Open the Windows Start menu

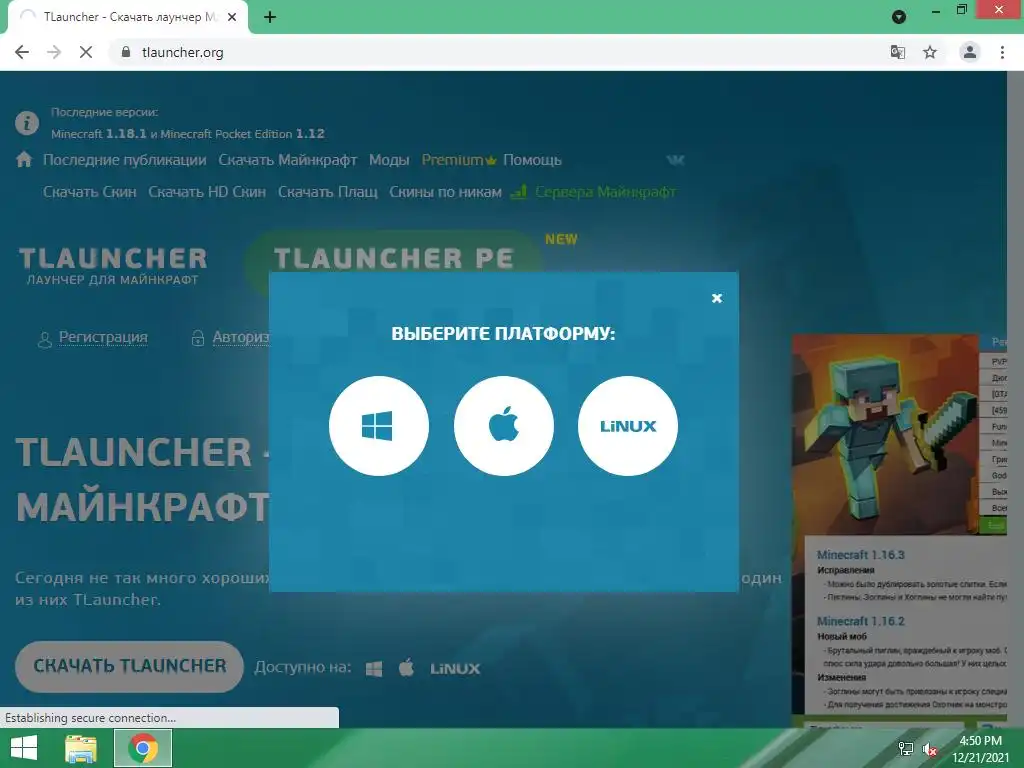(24, 748)
